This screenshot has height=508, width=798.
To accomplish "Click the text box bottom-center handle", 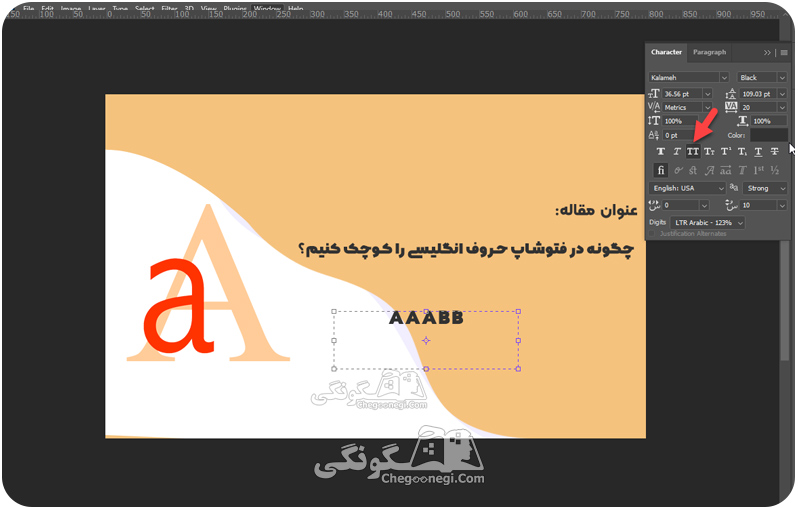I will click(426, 369).
